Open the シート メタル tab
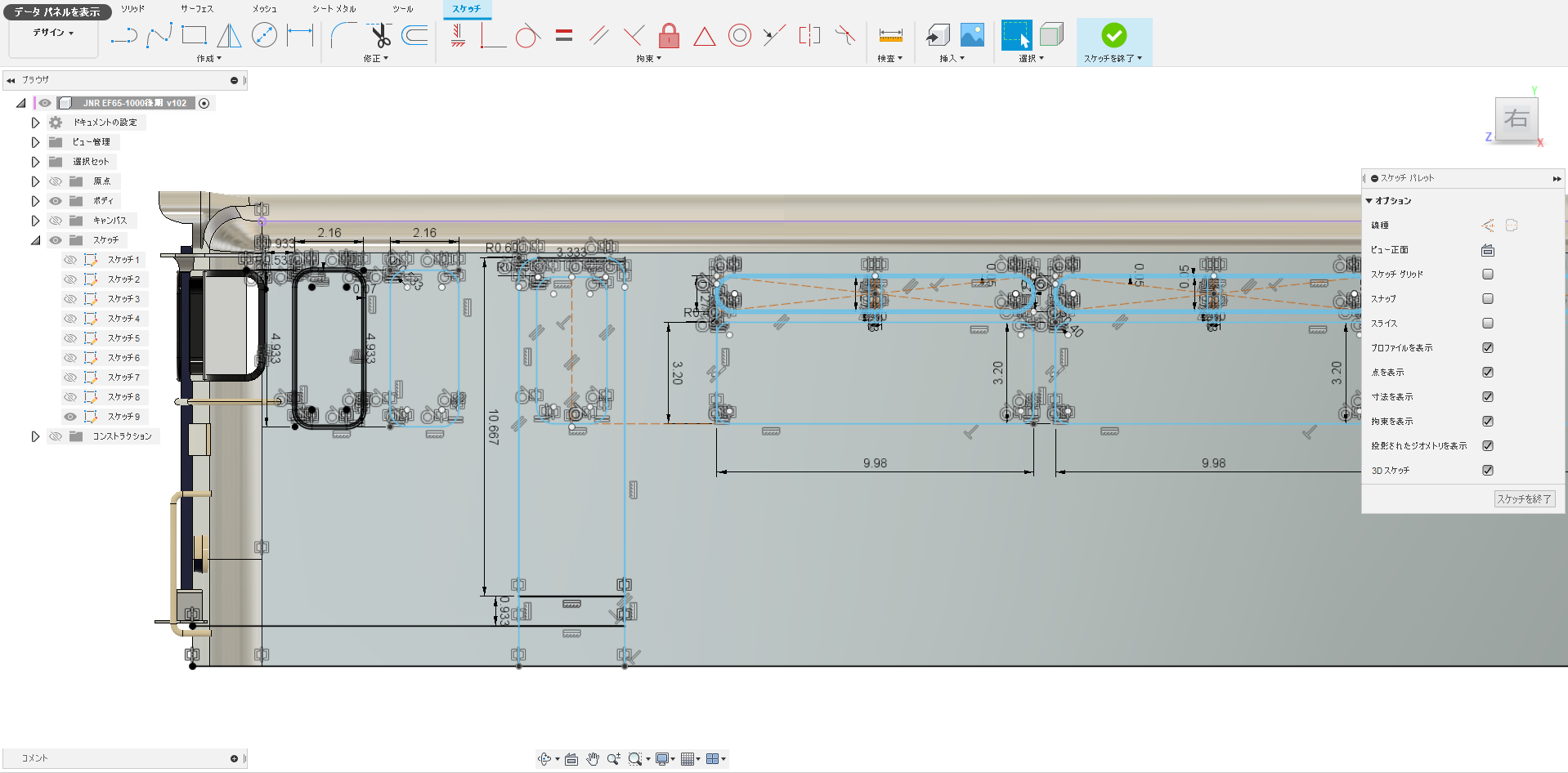Screen dimensions: 1568x773 (334, 9)
